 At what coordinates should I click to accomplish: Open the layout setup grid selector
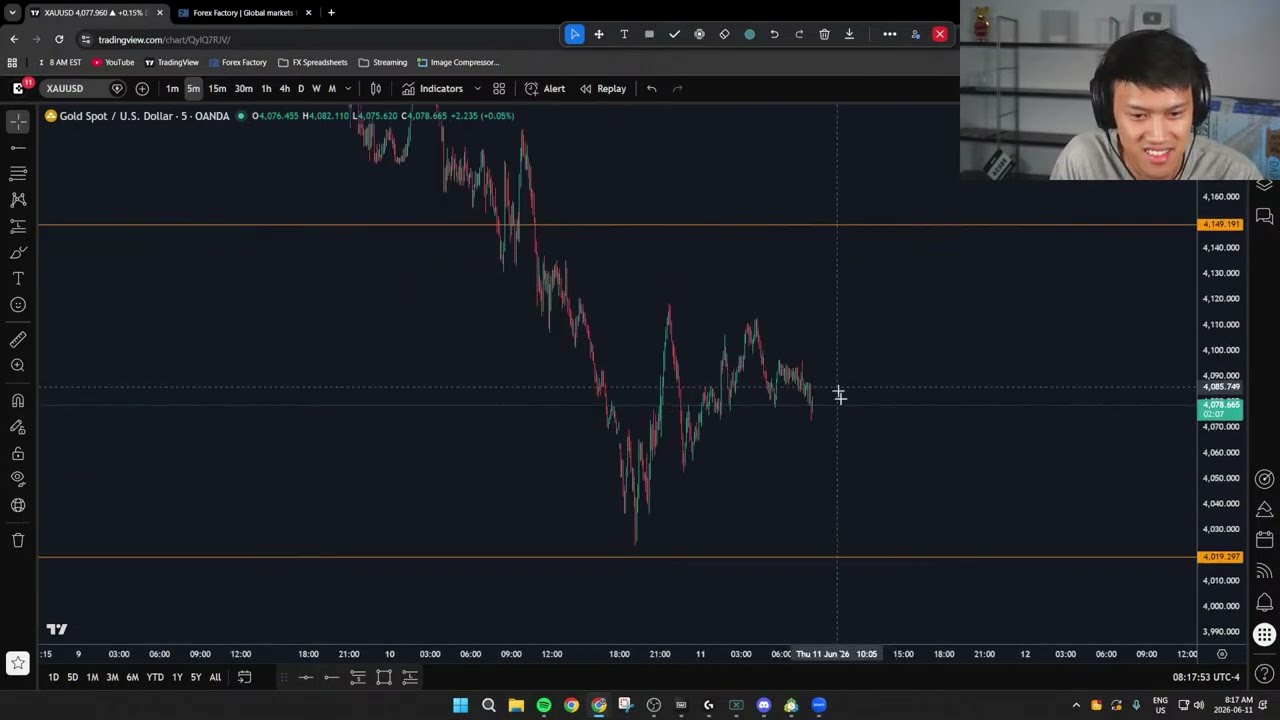[499, 88]
